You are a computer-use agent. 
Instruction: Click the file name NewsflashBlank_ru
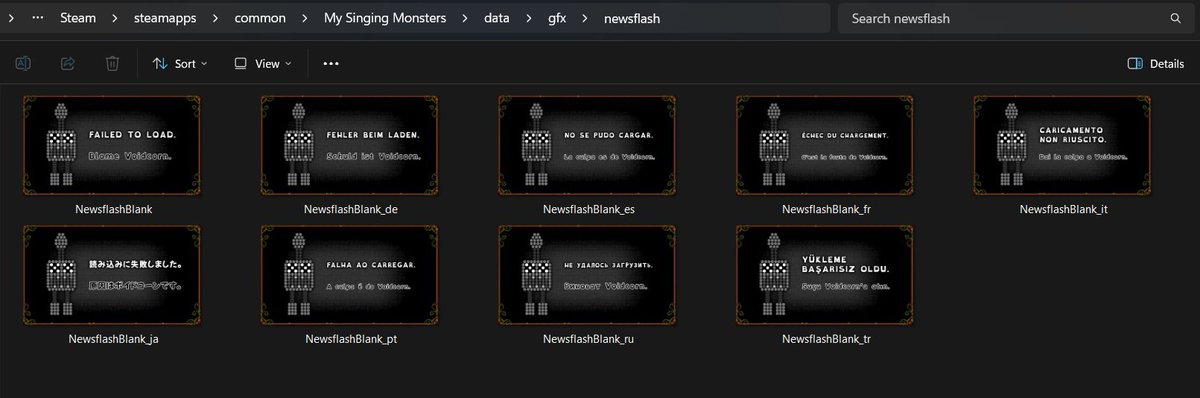(588, 339)
